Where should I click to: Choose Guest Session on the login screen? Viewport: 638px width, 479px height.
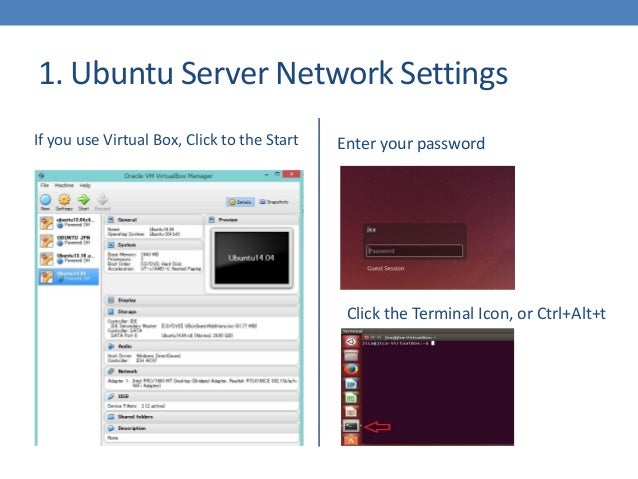click(385, 269)
